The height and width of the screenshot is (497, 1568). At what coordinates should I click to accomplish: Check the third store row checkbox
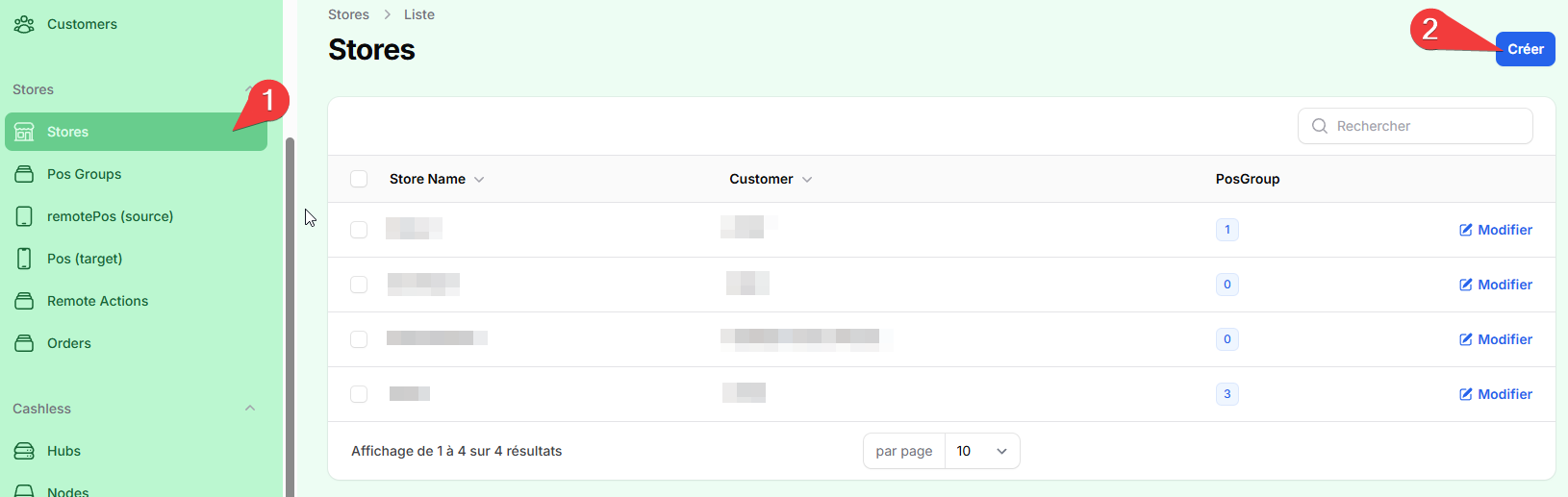pos(359,339)
